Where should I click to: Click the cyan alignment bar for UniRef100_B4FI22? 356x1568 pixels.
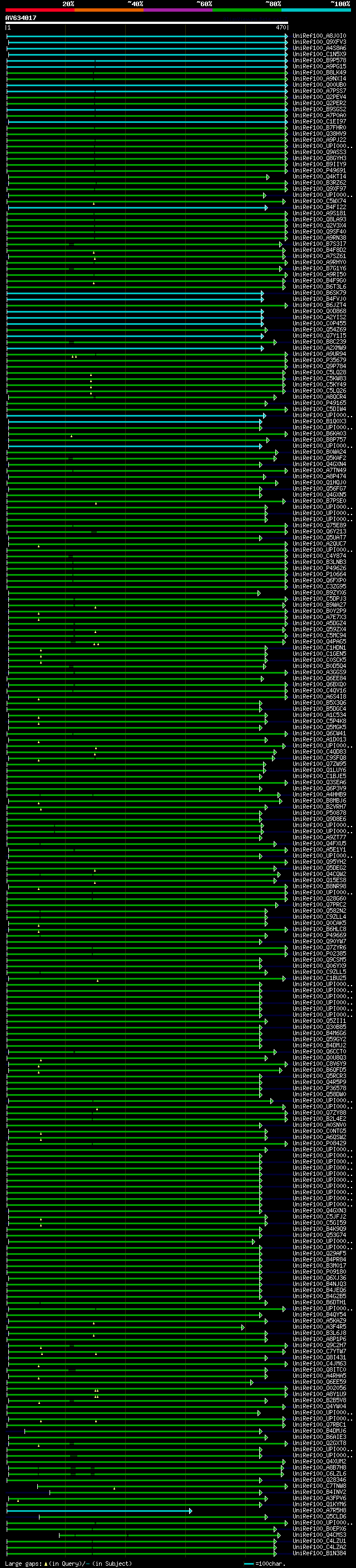click(x=137, y=207)
